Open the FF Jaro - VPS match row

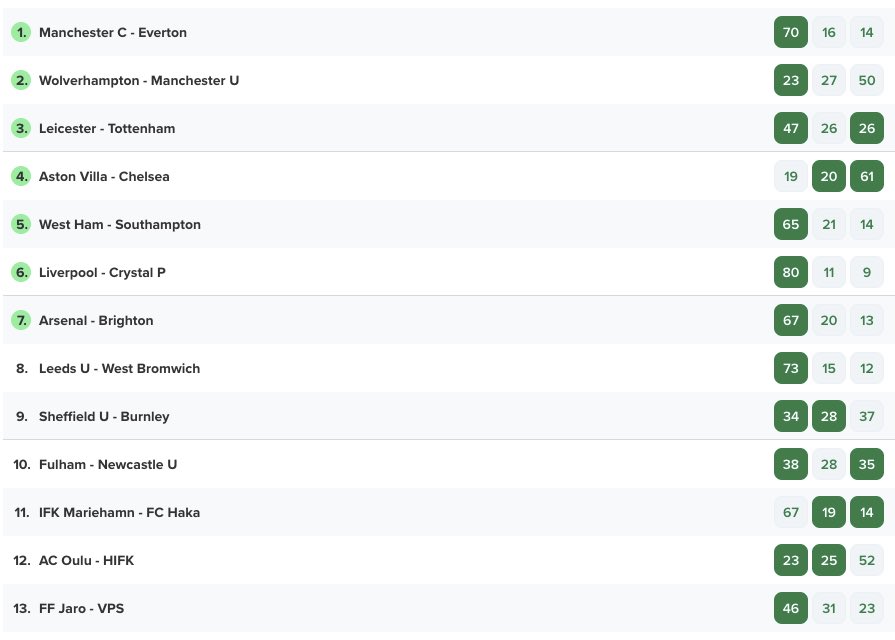(x=448, y=608)
